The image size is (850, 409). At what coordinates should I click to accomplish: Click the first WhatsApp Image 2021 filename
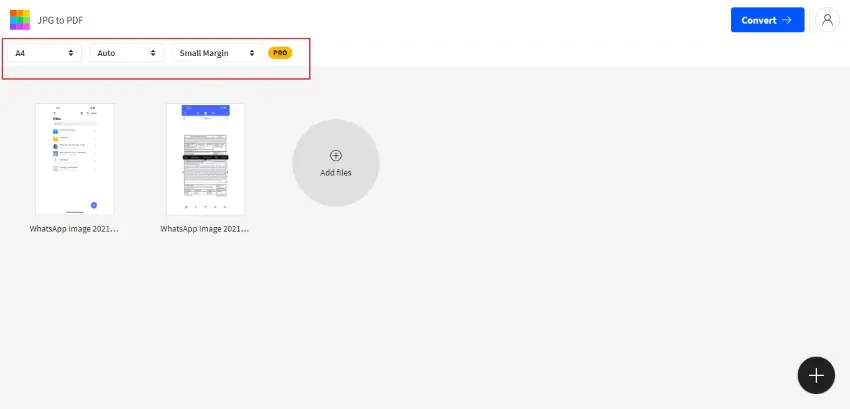(74, 229)
